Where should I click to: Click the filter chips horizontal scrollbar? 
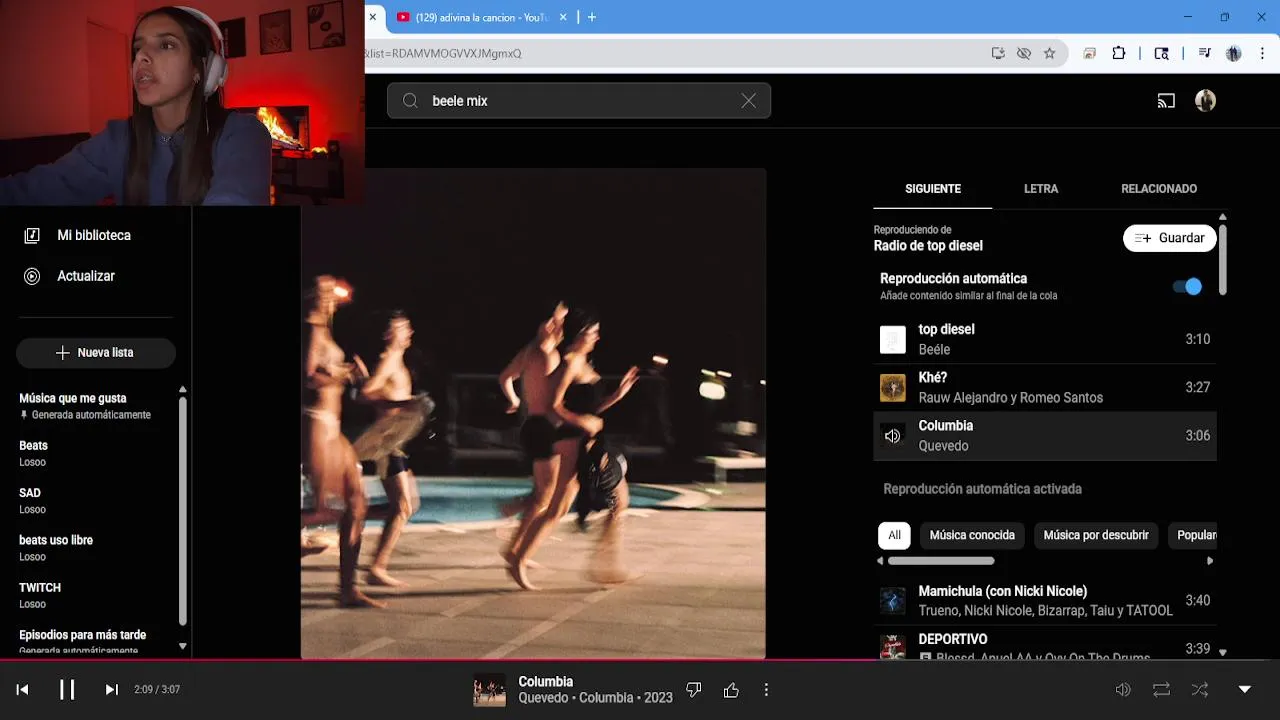click(940, 561)
